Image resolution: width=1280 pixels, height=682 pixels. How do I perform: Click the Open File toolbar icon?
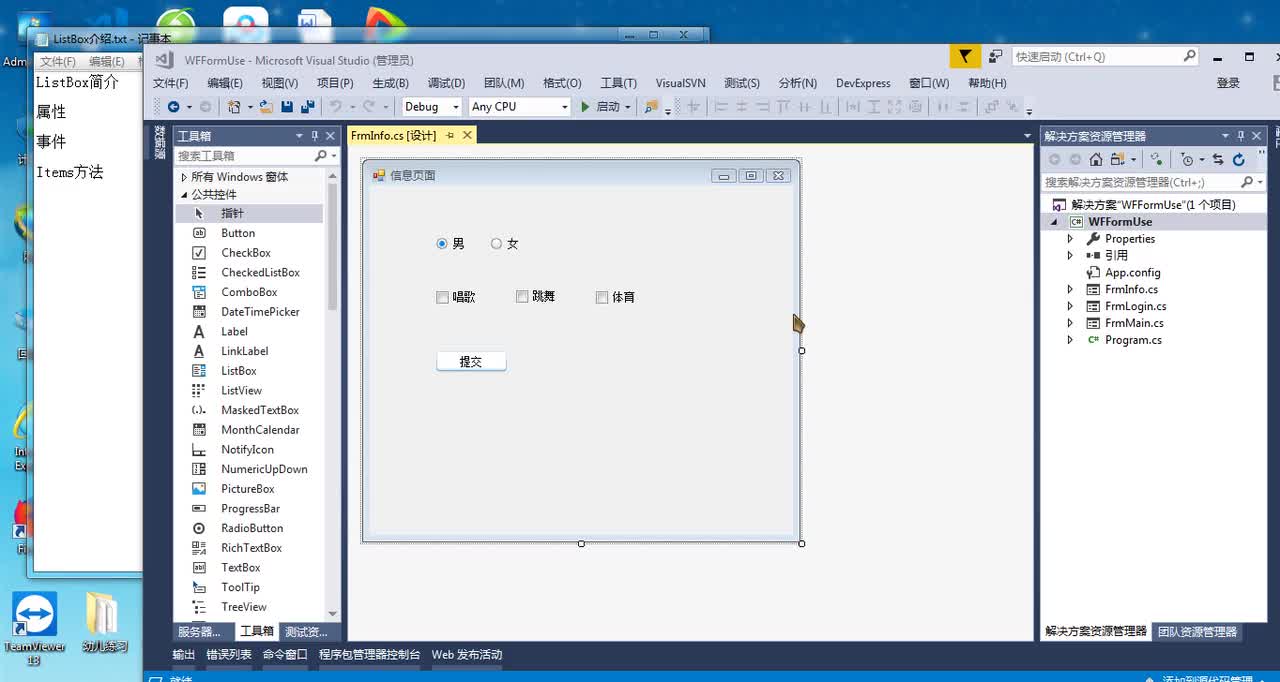click(266, 107)
